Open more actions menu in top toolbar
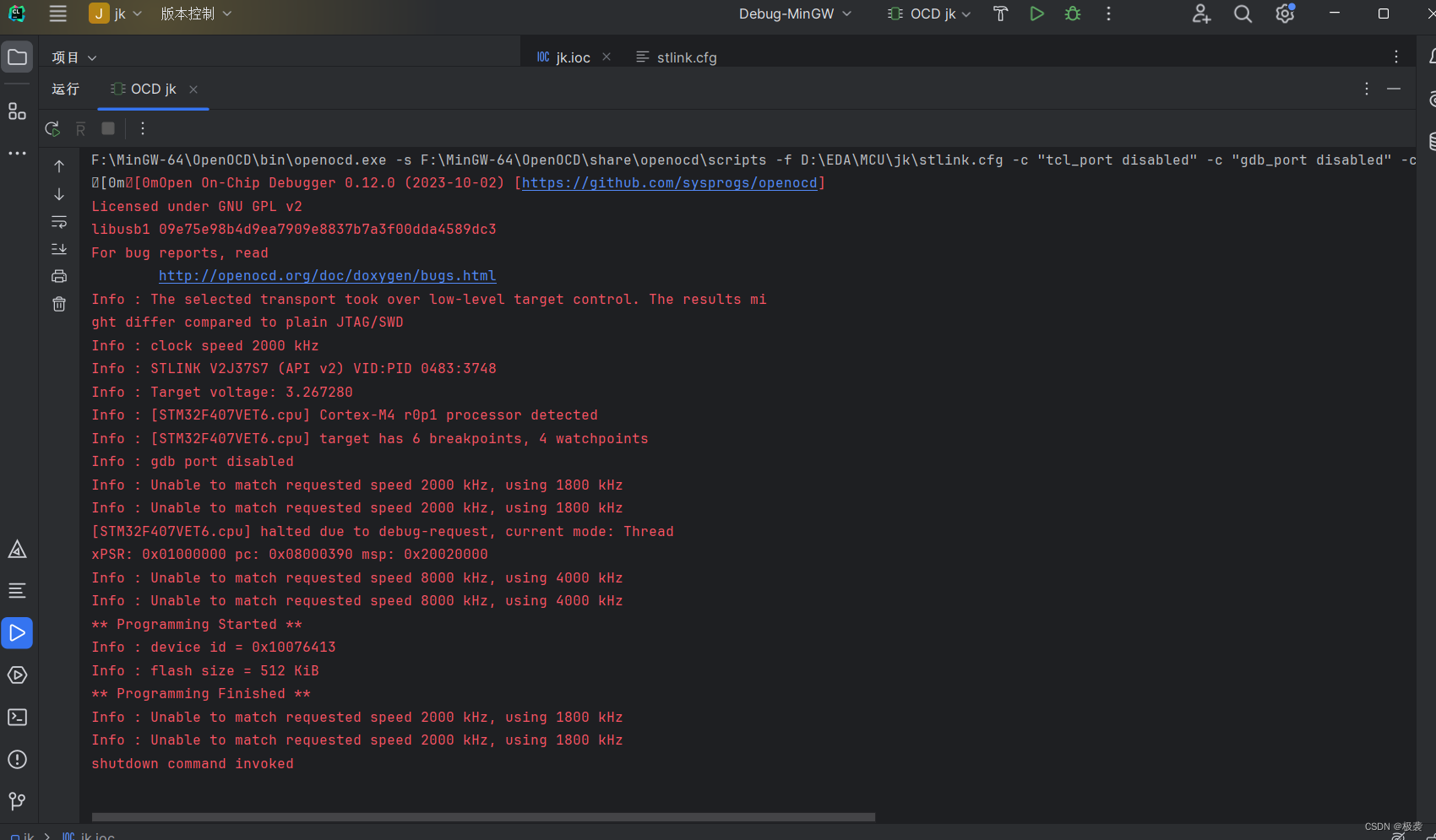Viewport: 1436px width, 840px height. (1108, 14)
